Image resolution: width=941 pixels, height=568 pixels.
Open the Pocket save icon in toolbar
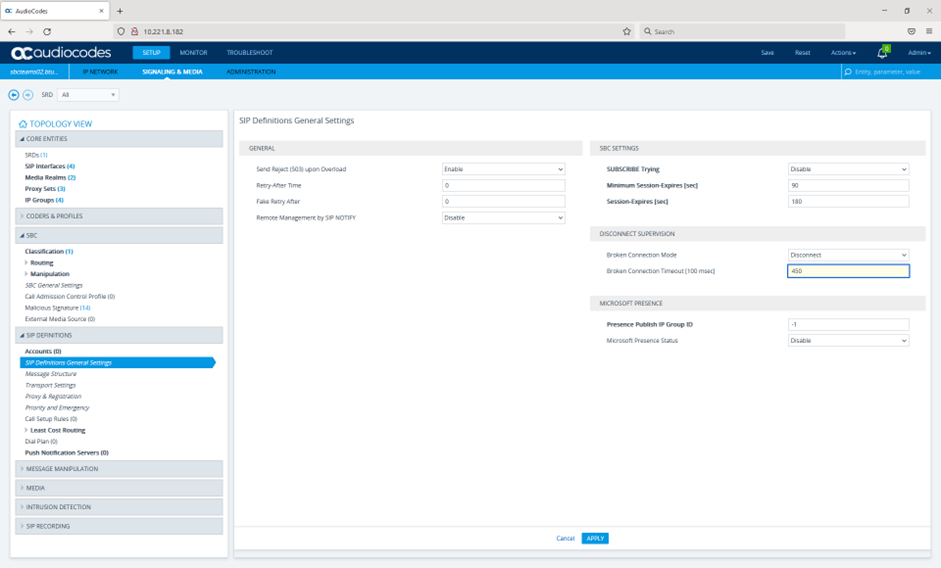tap(912, 31)
